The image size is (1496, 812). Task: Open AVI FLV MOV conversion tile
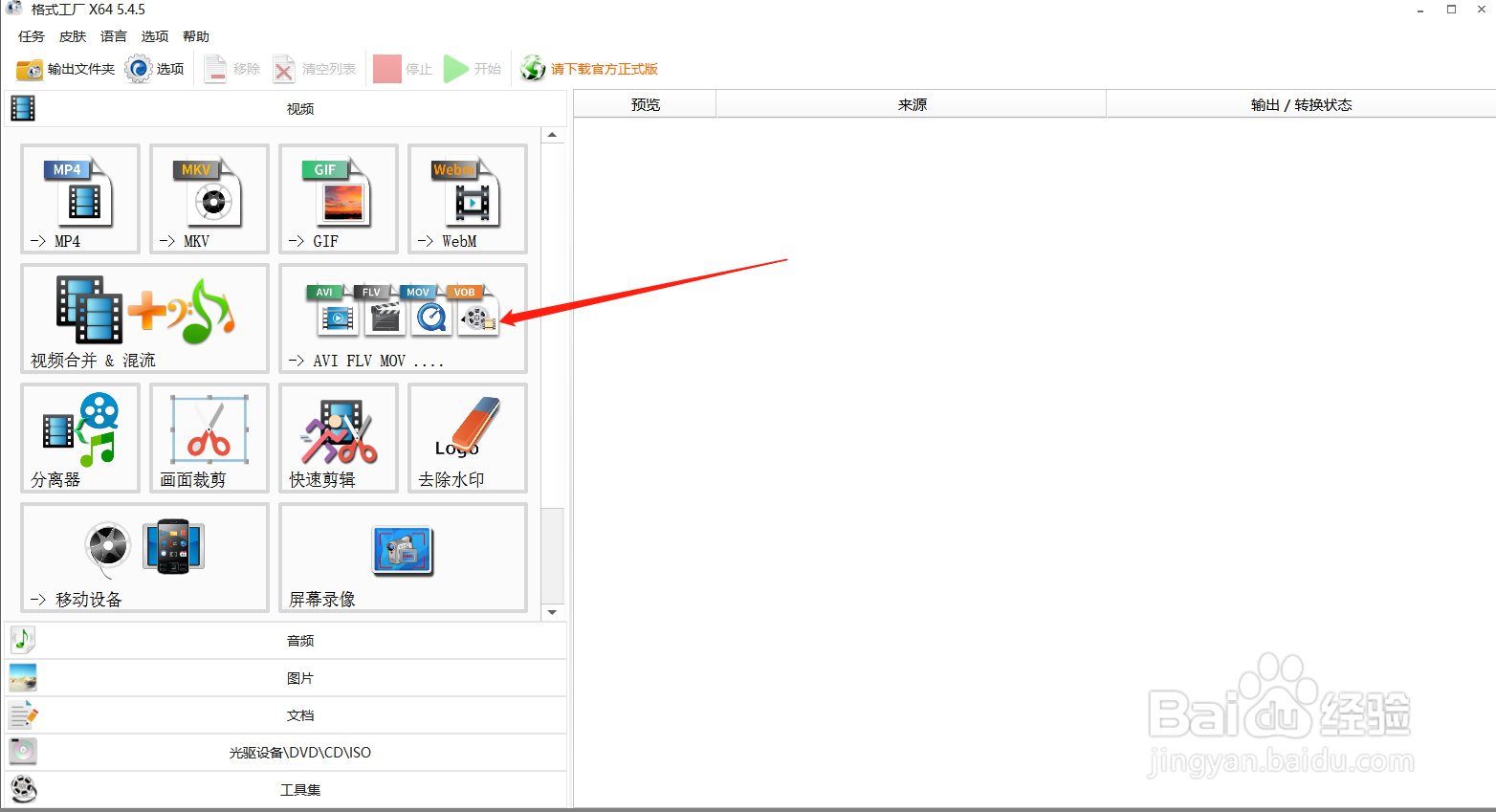coord(403,318)
